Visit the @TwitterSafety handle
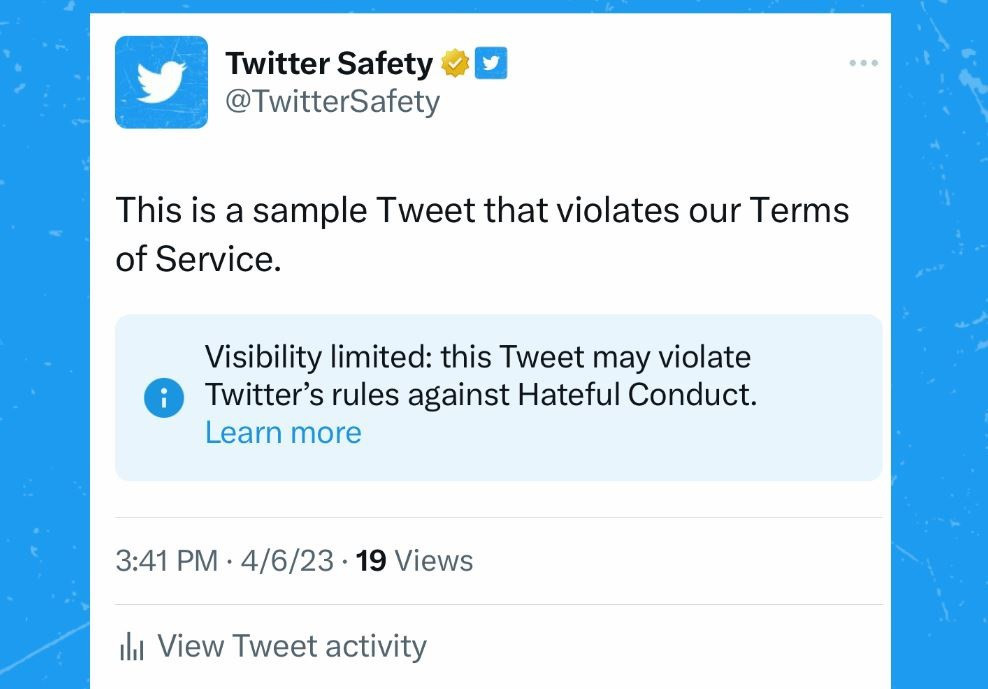 click(x=333, y=101)
